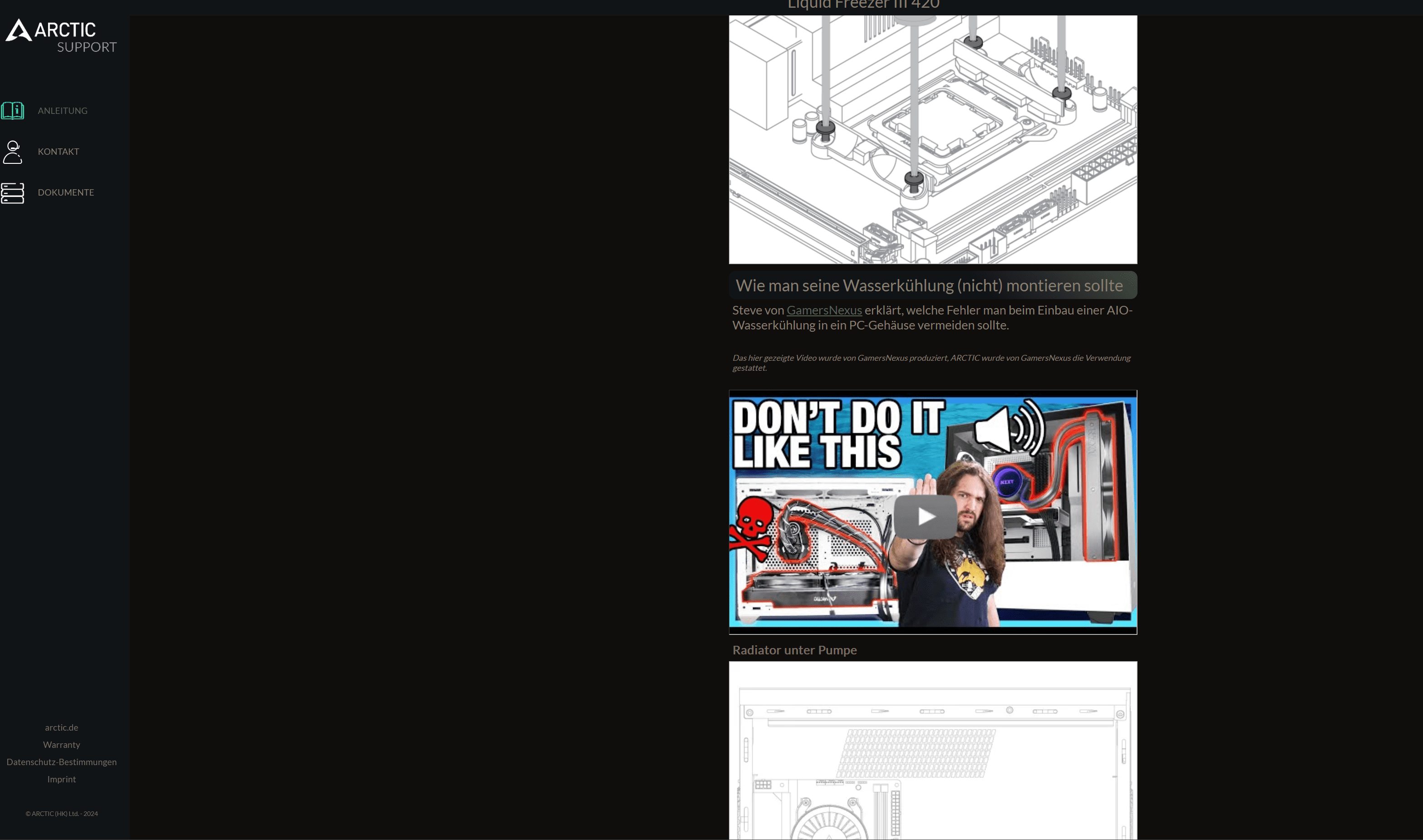Image resolution: width=1423 pixels, height=840 pixels.
Task: Open the ANLEITUNG menu item
Action: point(62,111)
